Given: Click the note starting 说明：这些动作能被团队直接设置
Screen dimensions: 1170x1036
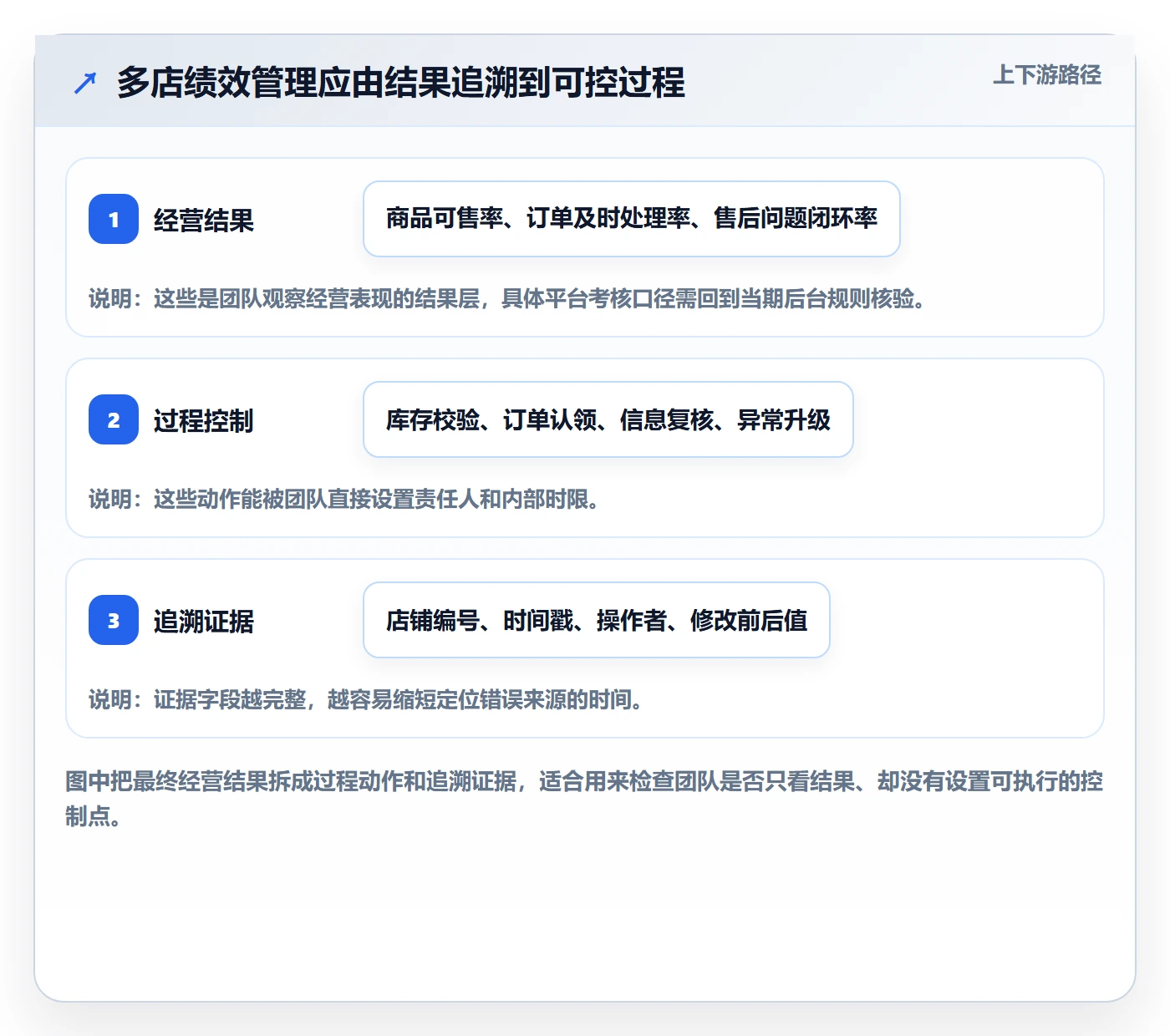Looking at the screenshot, I should (x=344, y=500).
